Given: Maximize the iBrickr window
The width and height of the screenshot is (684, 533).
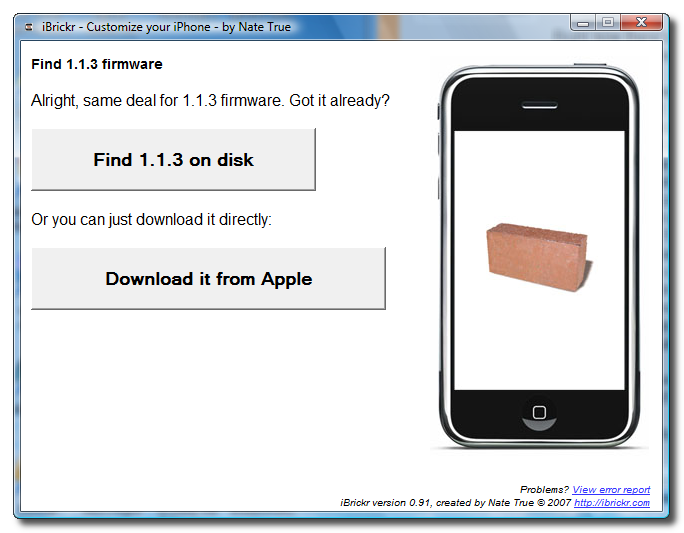Looking at the screenshot, I should click(x=608, y=22).
